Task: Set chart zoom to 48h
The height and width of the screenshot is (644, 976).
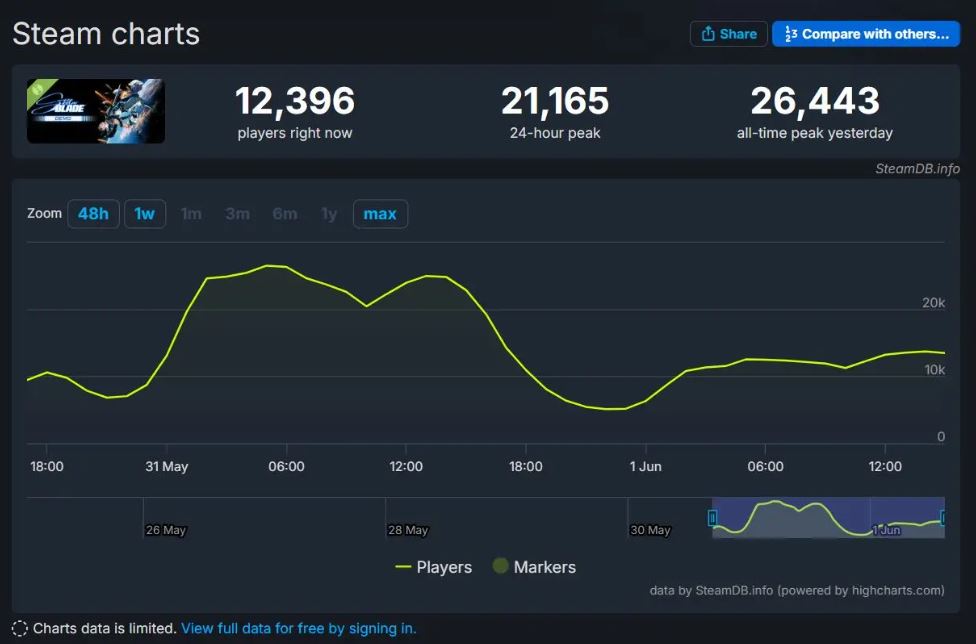Action: [93, 214]
